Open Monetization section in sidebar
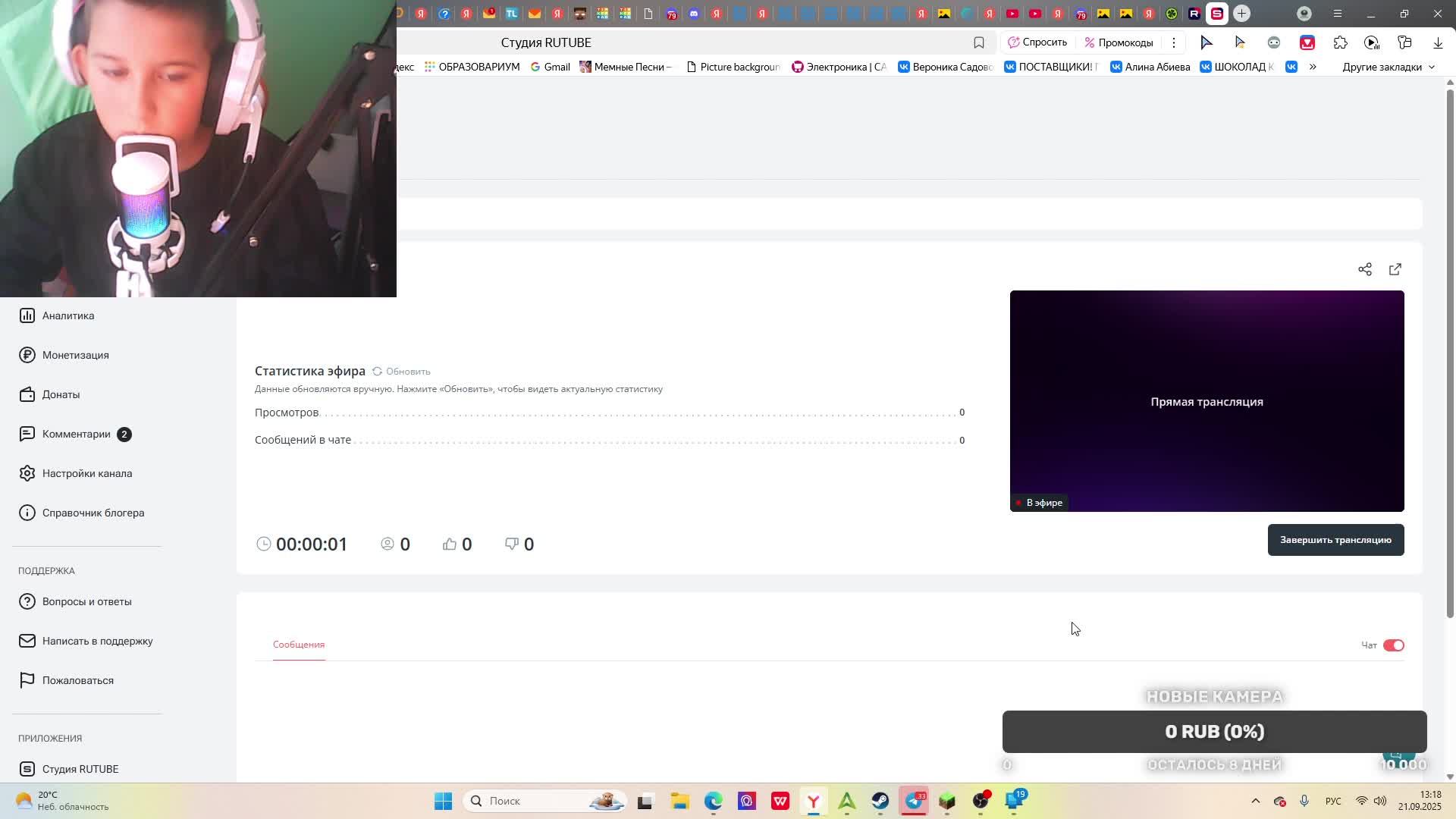 point(75,355)
